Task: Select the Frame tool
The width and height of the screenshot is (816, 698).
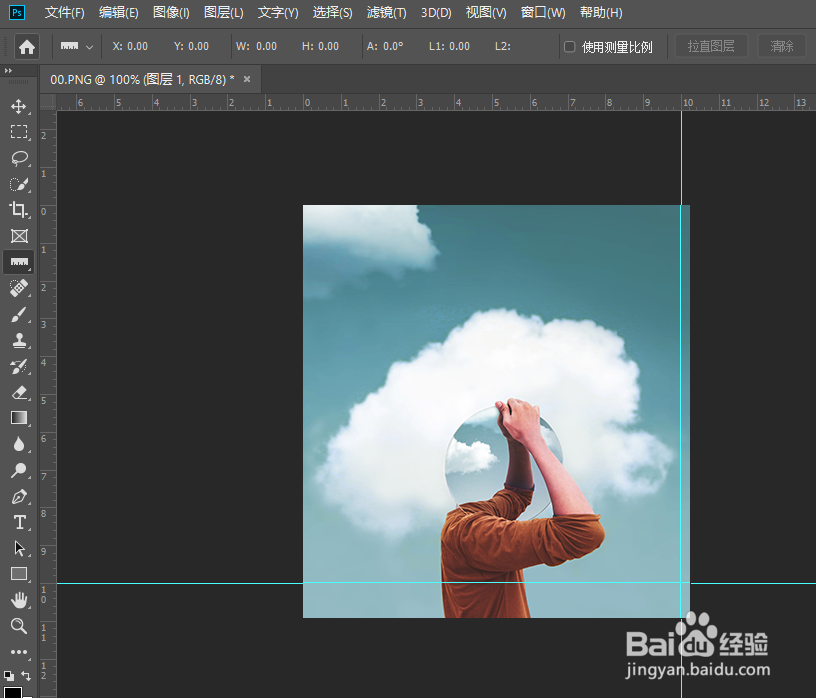Action: point(19,236)
